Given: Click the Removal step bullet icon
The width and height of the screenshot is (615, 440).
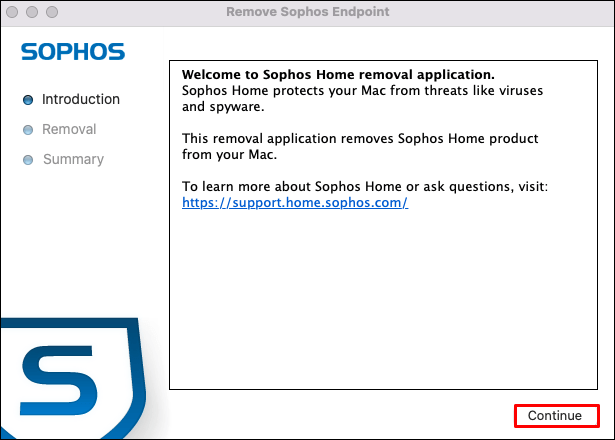Looking at the screenshot, I should pyautogui.click(x=28, y=130).
